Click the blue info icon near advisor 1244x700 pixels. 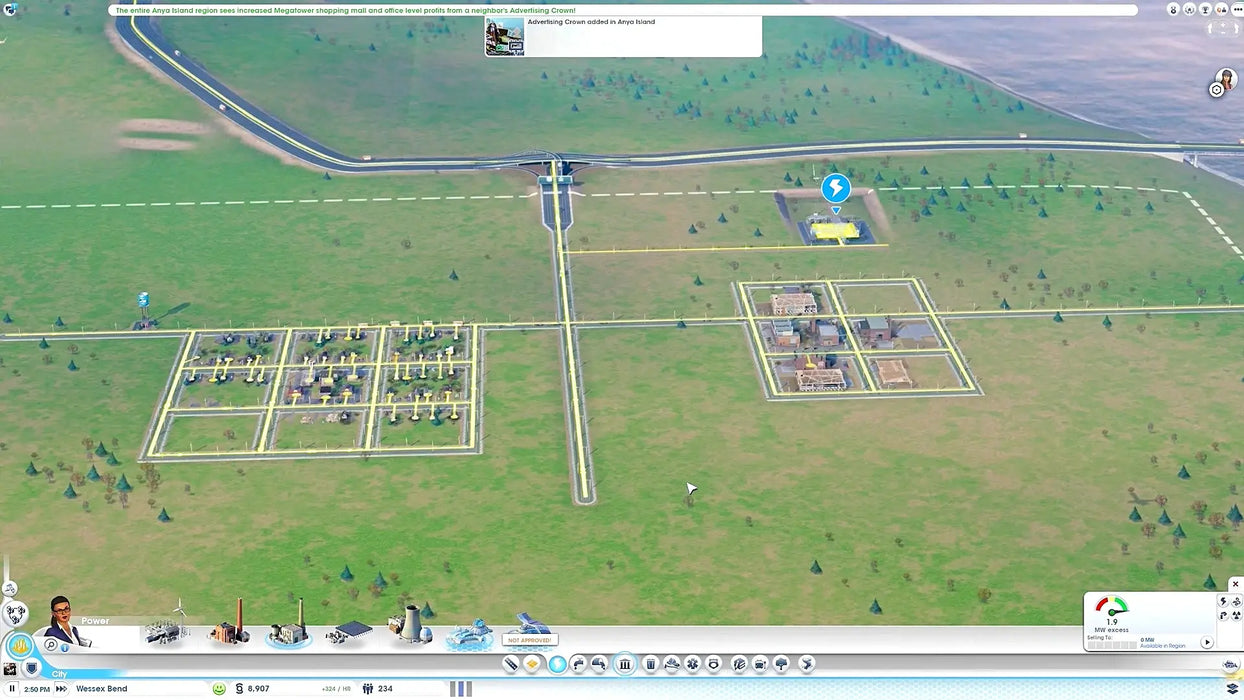click(65, 648)
